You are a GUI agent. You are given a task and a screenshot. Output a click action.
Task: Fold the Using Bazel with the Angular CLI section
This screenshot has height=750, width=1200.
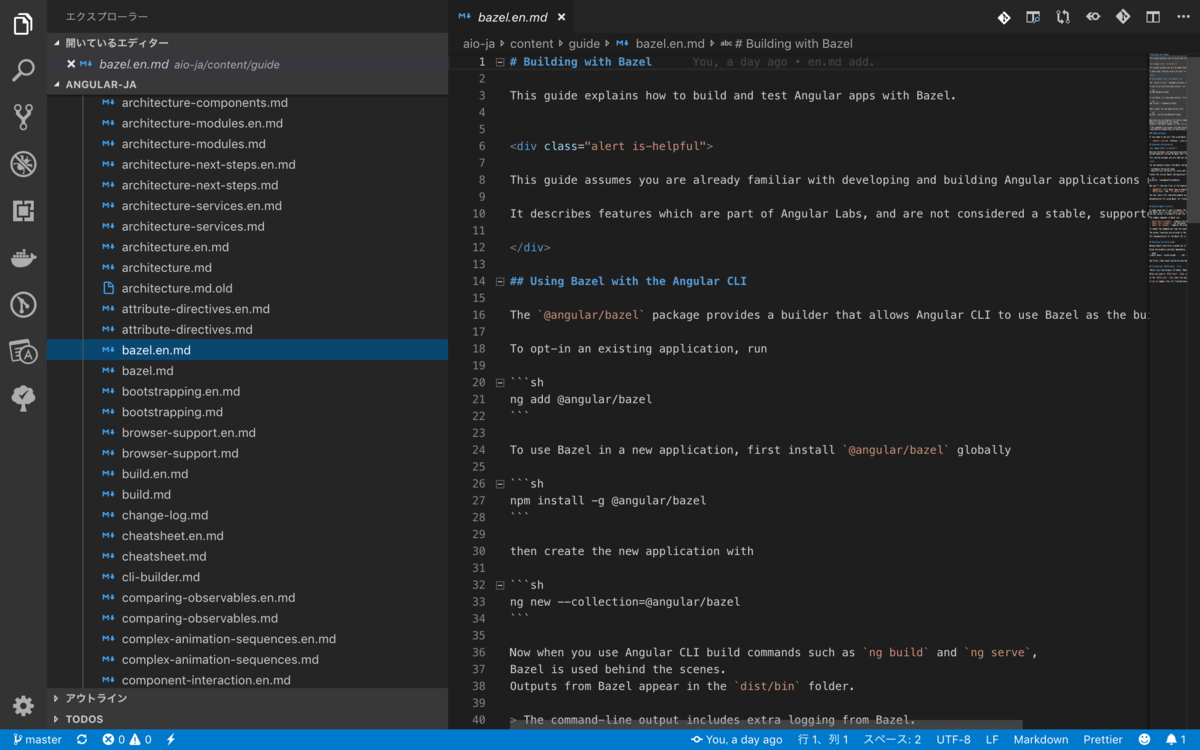(500, 282)
